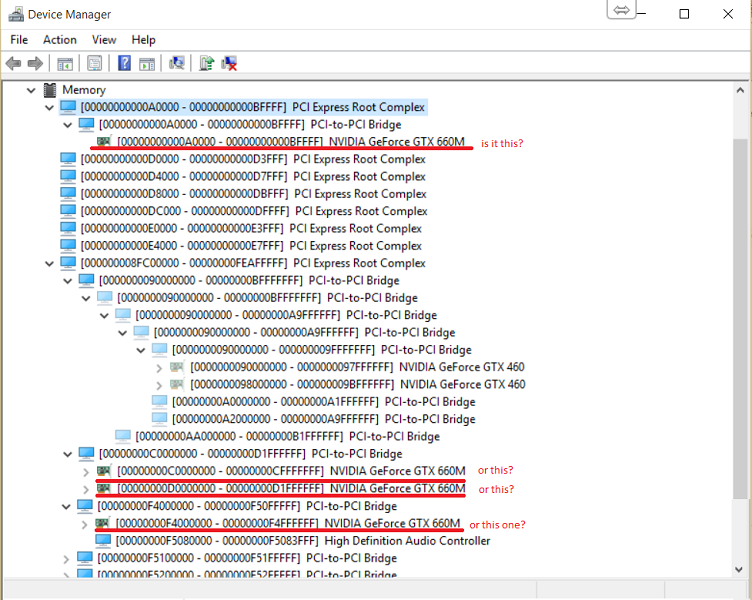752x600 pixels.
Task: Click the Uninstall device icon with red X
Action: click(x=229, y=63)
